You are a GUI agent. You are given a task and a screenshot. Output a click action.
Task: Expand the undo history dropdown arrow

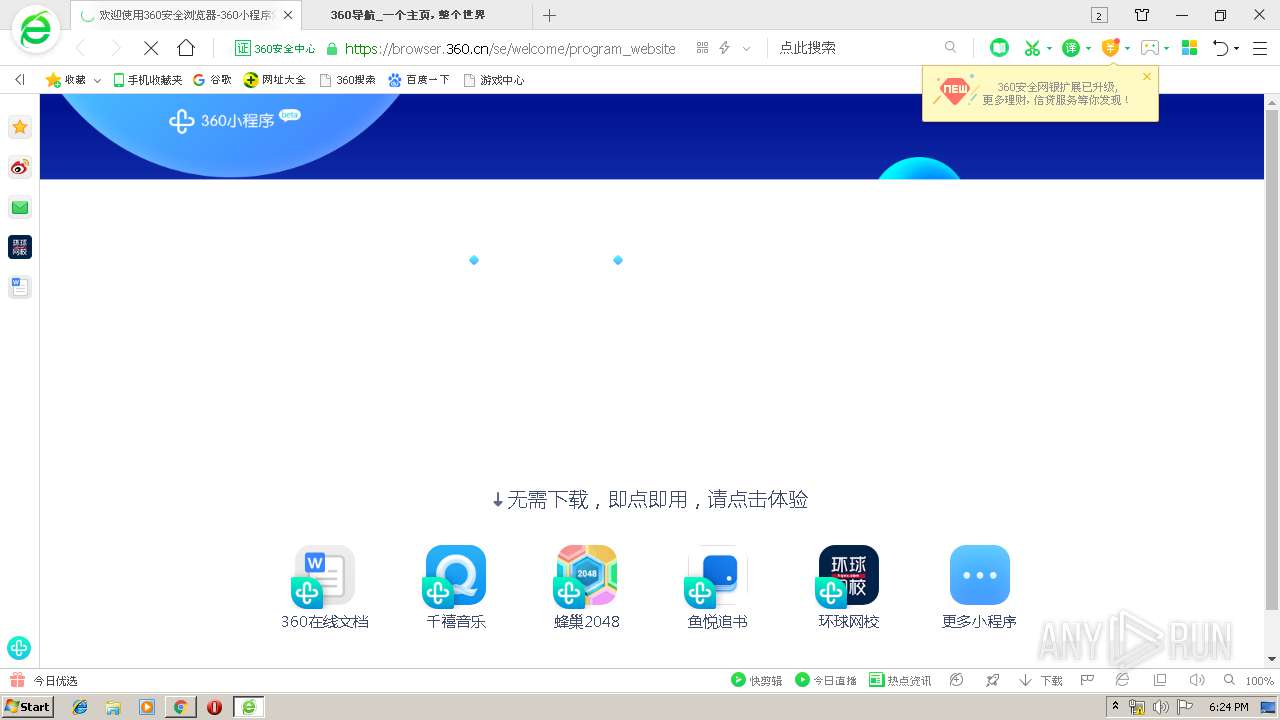pyautogui.click(x=1237, y=48)
